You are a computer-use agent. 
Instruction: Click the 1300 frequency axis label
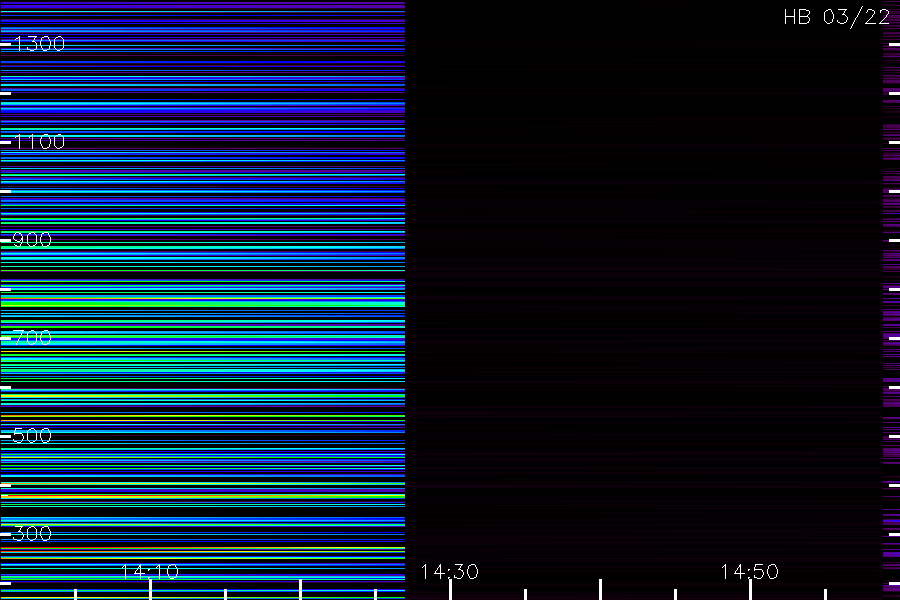coord(39,44)
